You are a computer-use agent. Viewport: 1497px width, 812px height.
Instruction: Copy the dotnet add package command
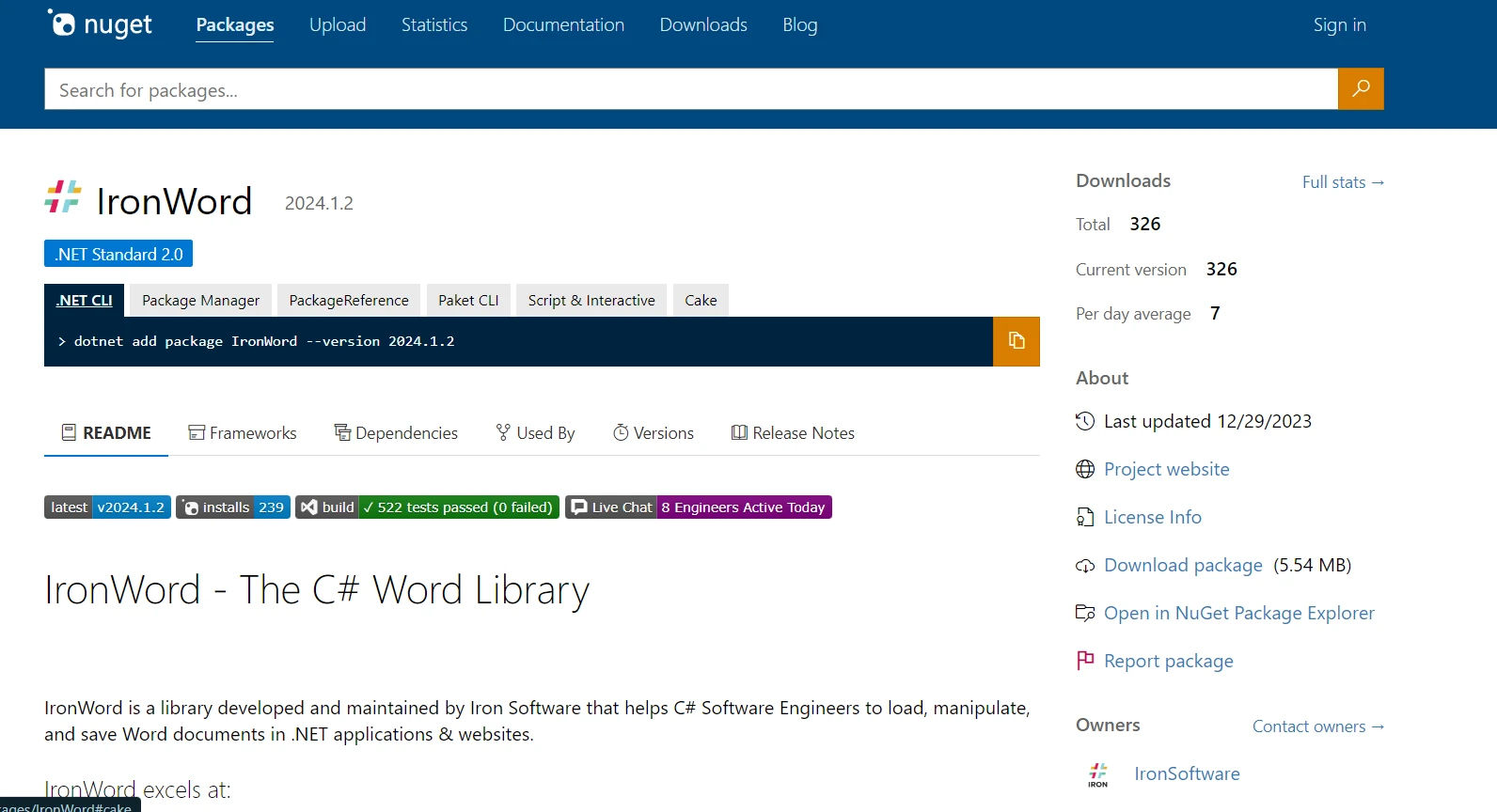[1016, 341]
